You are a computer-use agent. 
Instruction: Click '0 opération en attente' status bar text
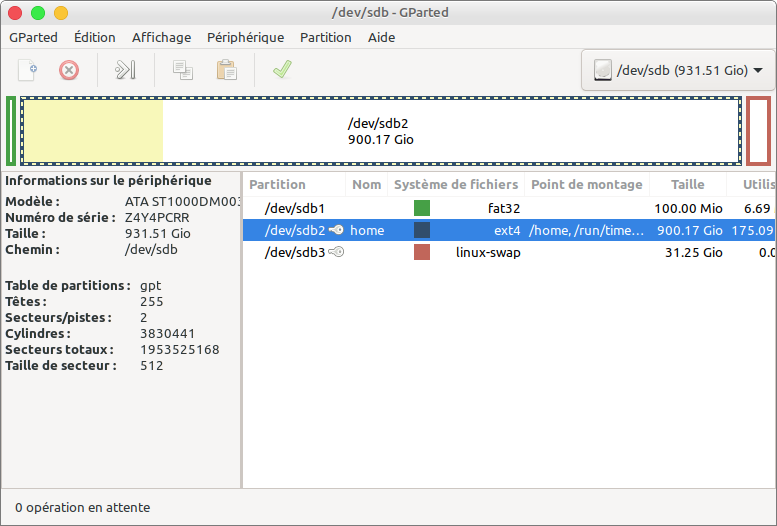point(83,508)
